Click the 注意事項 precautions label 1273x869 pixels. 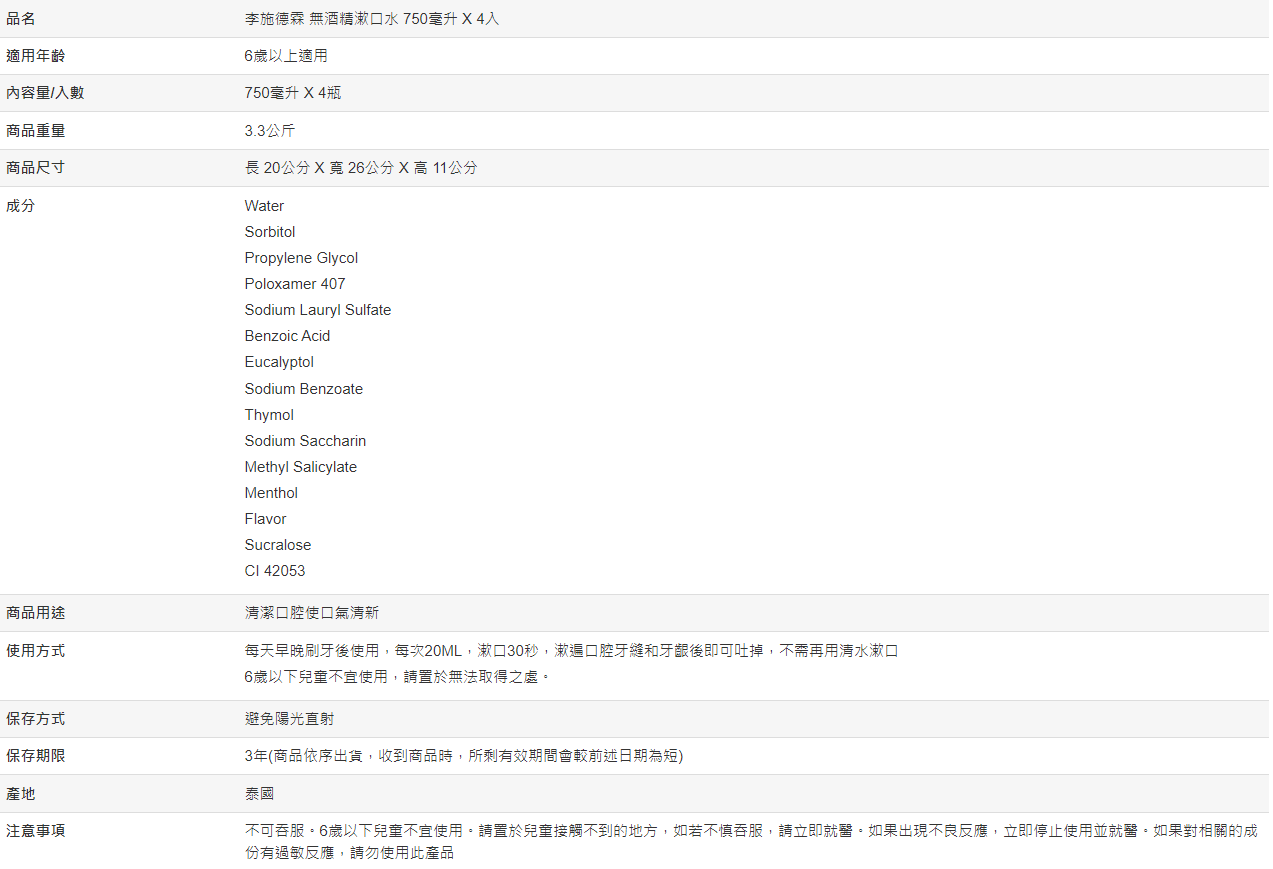(36, 830)
